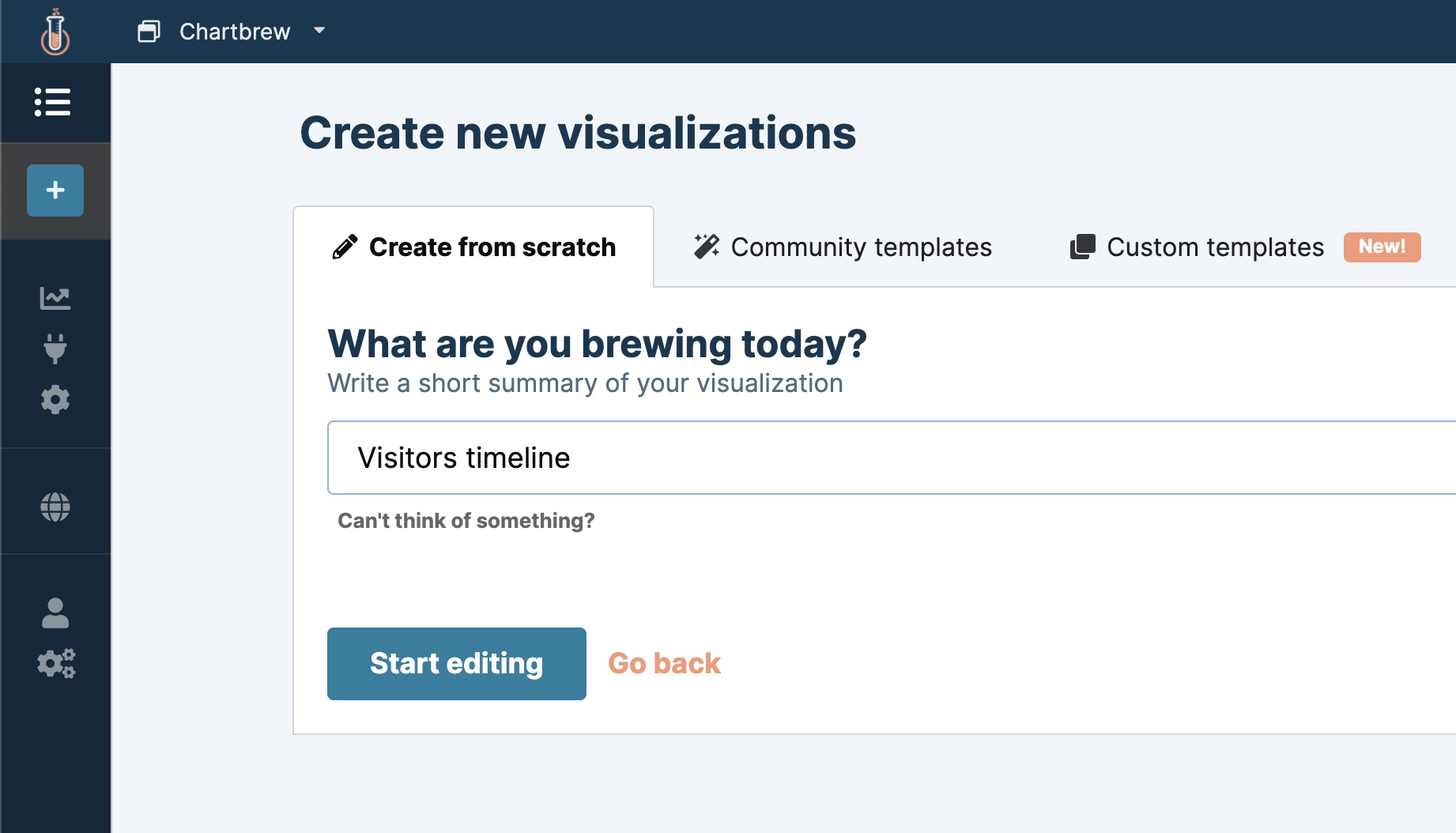Screen dimensions: 1456x833
Task: Switch to the Community templates tab
Action: pyautogui.click(x=843, y=247)
